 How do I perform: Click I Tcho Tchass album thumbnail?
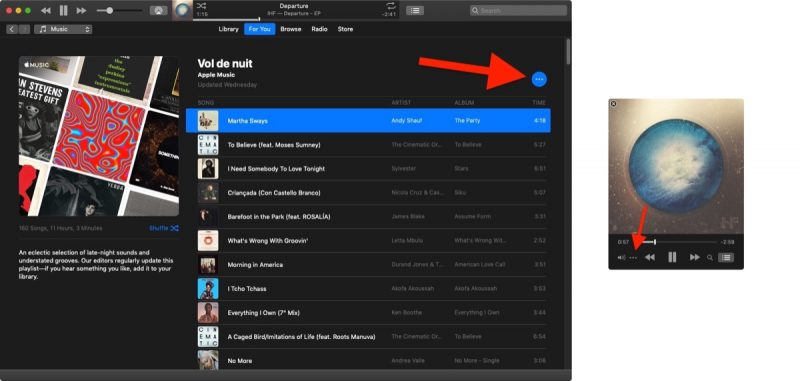[x=208, y=289]
